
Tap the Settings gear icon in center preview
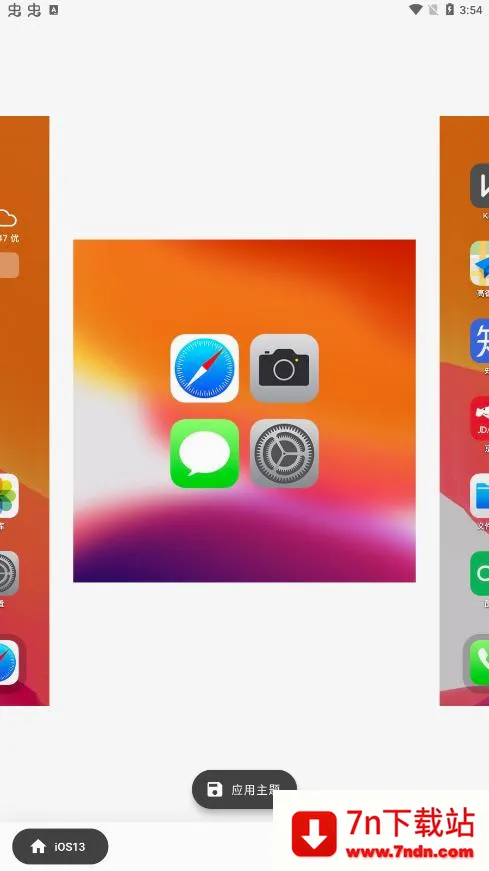click(x=284, y=453)
